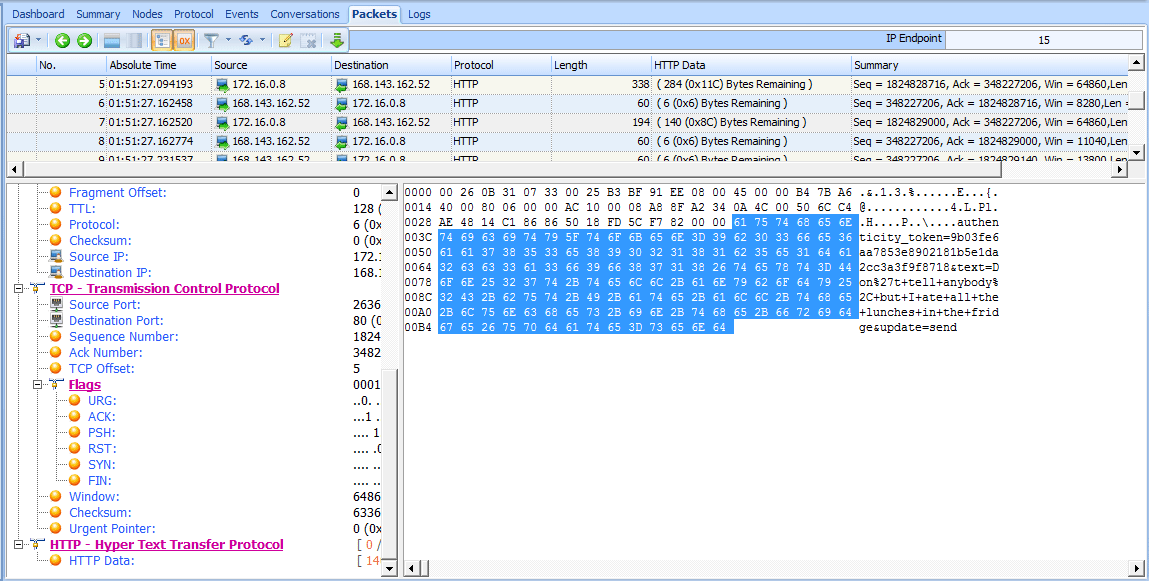This screenshot has height=581, width=1149.
Task: Select the Destination IP tree item
Action: pyautogui.click(x=110, y=273)
